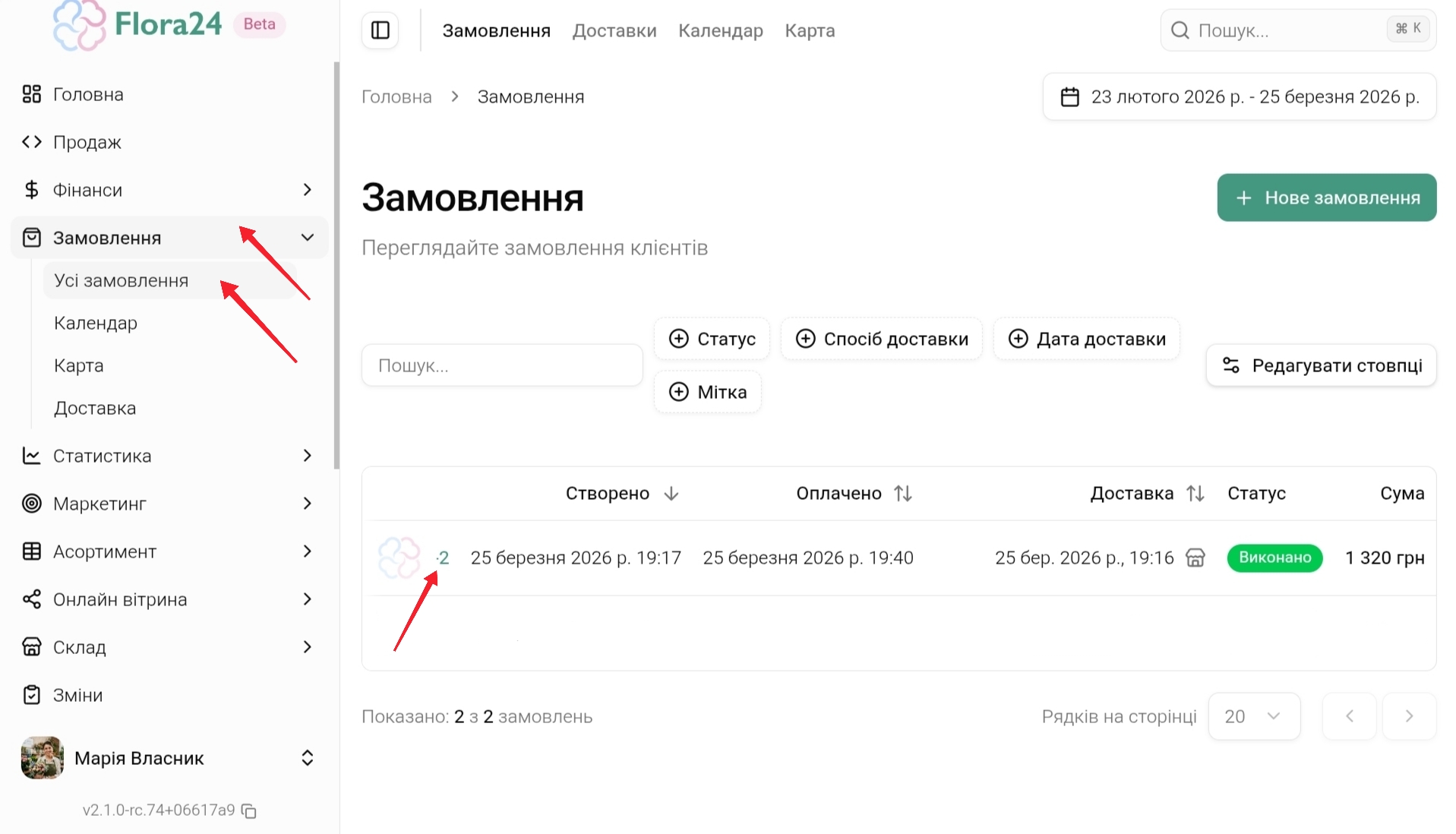This screenshot has width=1456, height=834.
Task: Open Марія Власник account switcher
Action: [307, 758]
